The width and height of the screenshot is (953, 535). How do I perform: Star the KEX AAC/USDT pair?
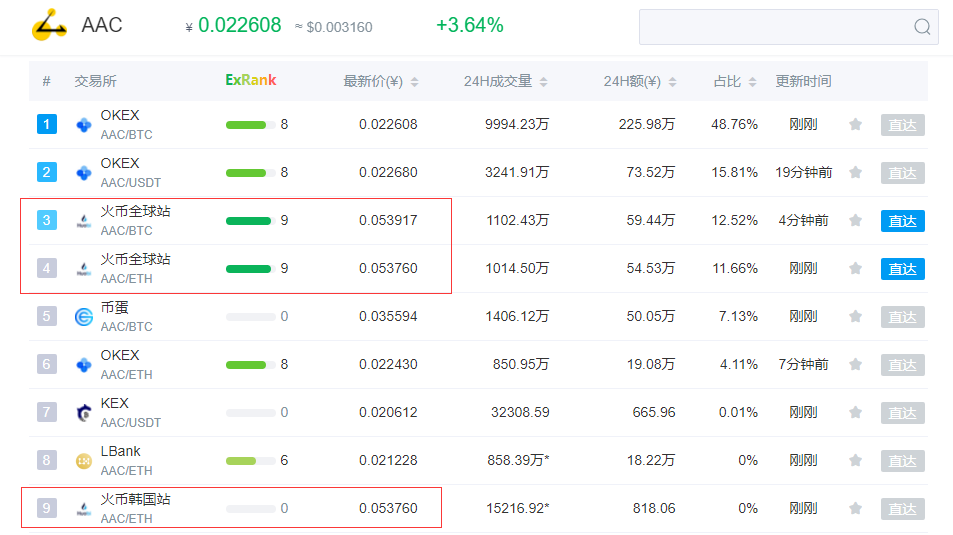click(856, 413)
